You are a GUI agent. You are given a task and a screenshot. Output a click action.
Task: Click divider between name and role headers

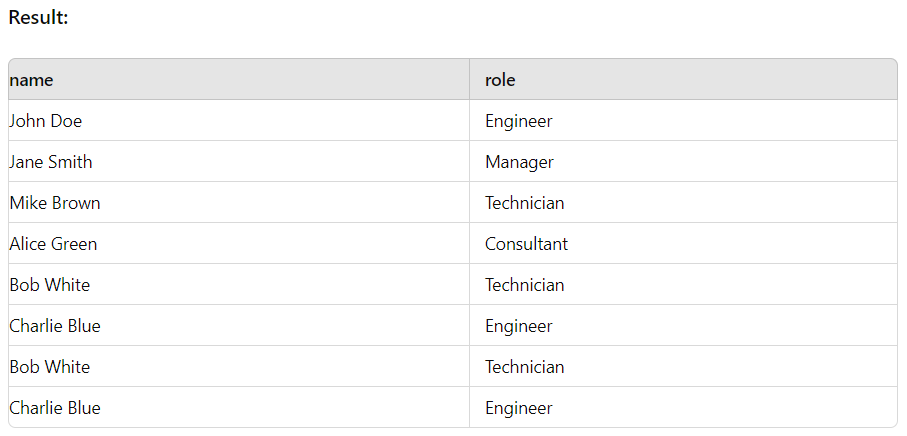pyautogui.click(x=469, y=79)
